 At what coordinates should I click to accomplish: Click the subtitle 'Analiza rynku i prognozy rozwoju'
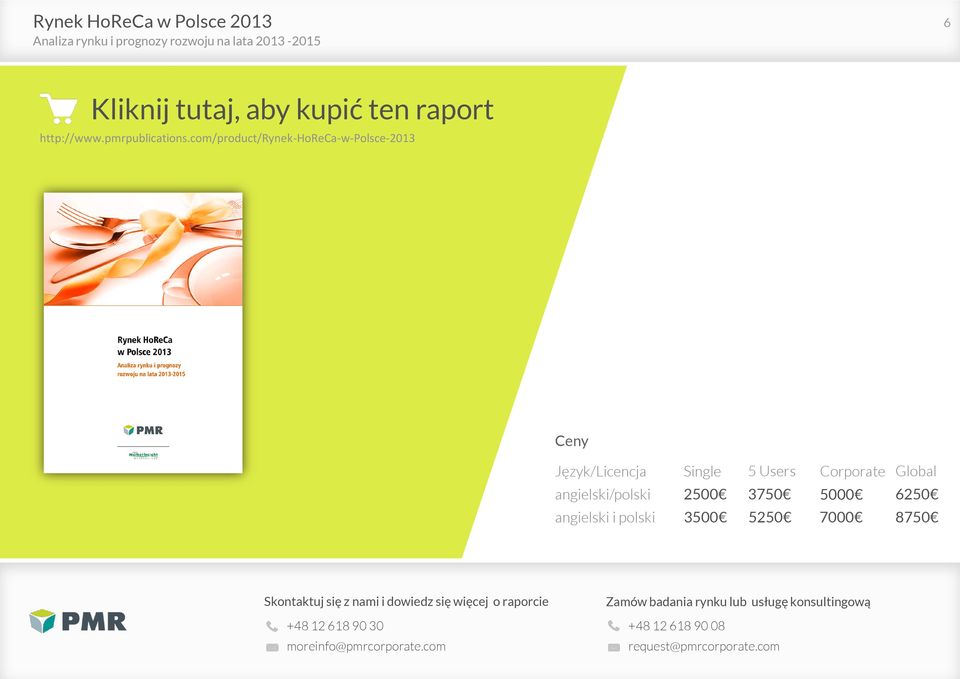177,41
